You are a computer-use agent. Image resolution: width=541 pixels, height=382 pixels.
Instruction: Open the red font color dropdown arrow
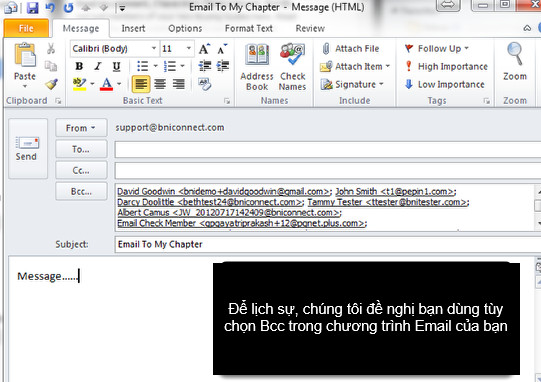coord(119,84)
